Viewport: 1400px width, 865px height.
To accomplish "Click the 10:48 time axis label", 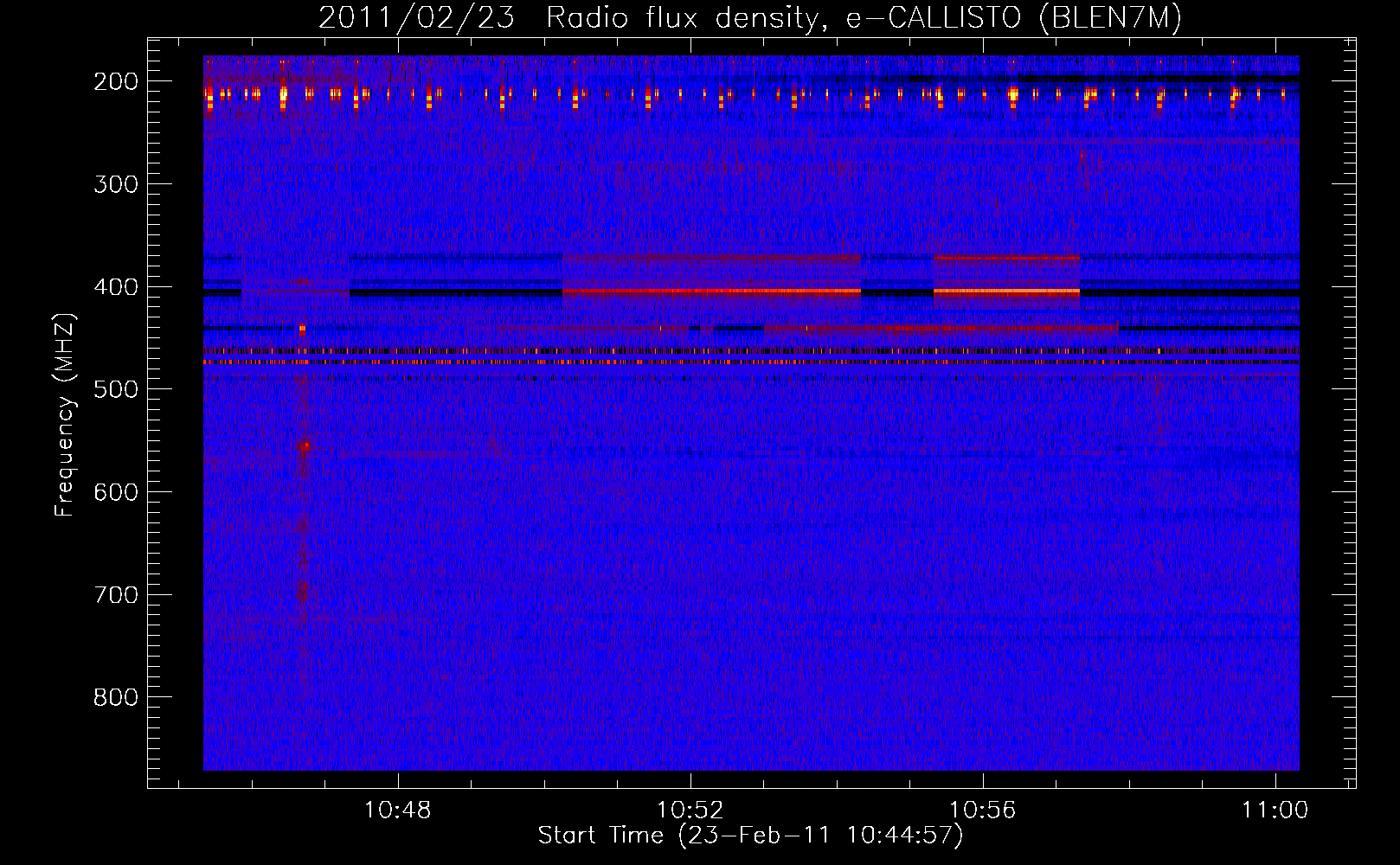I will (397, 811).
